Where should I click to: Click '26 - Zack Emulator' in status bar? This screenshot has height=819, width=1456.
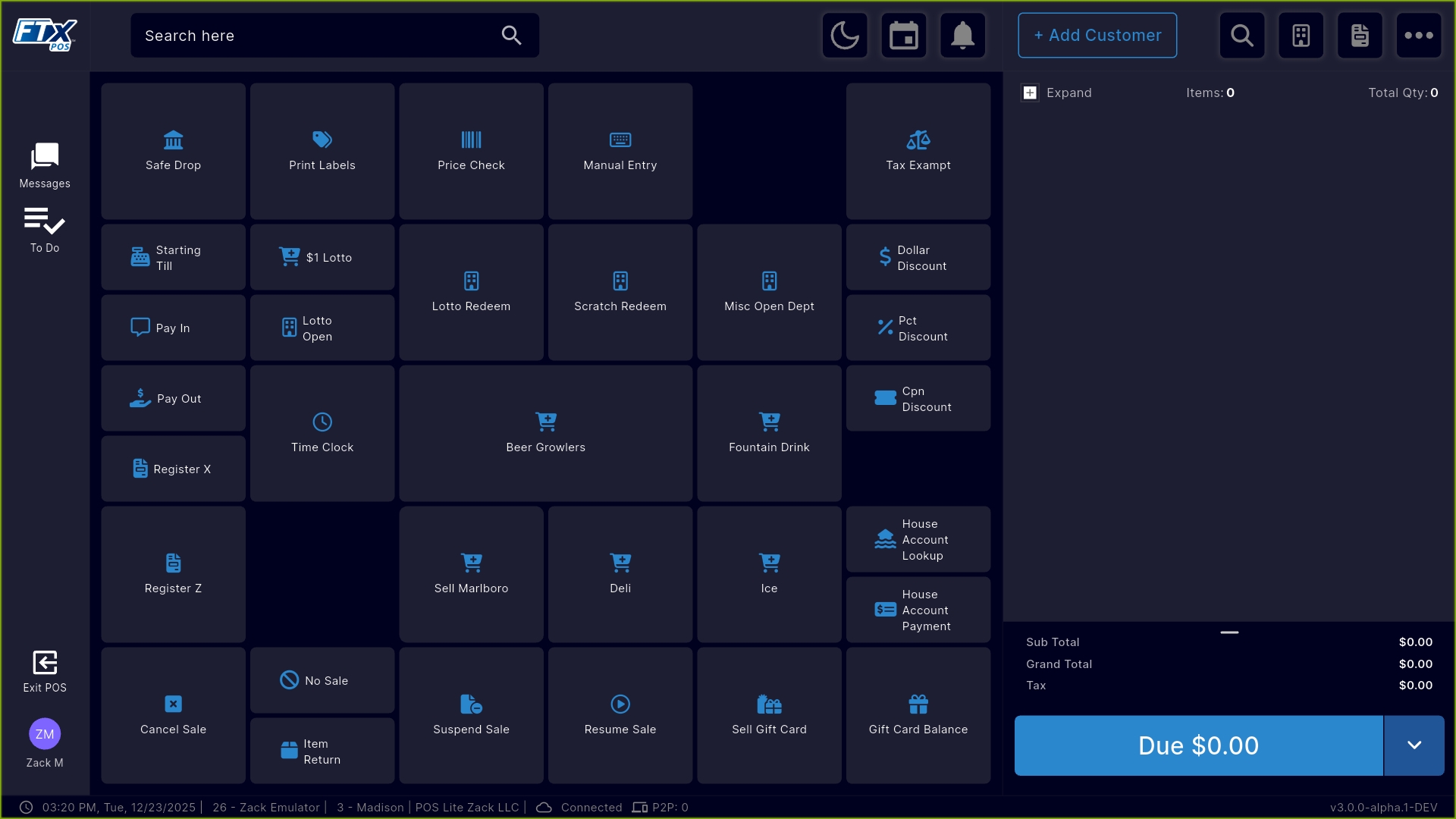point(266,808)
